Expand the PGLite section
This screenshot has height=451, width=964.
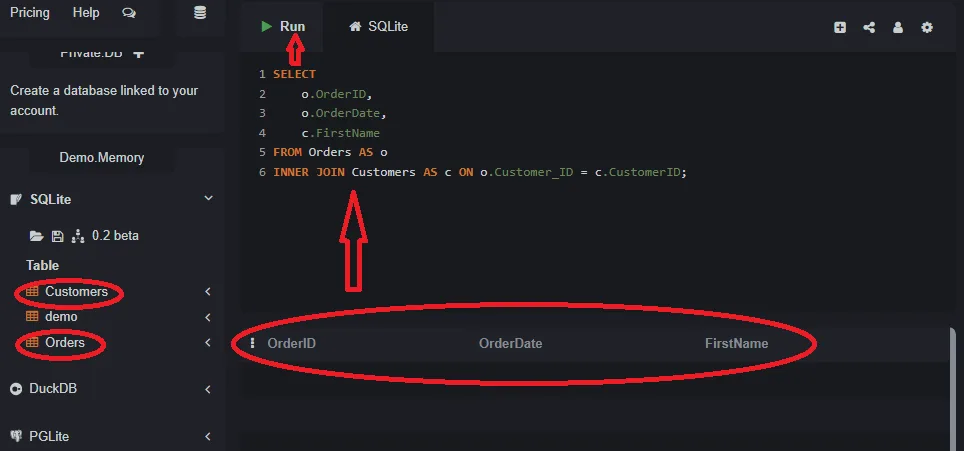(208, 436)
